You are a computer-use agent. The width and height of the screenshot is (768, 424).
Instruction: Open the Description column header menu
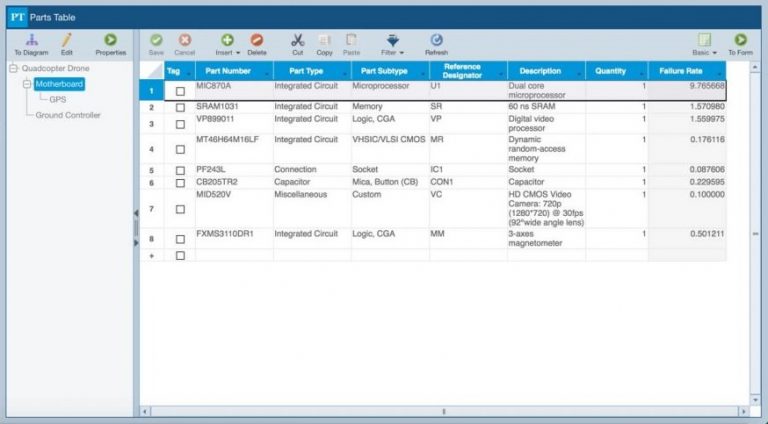point(579,74)
